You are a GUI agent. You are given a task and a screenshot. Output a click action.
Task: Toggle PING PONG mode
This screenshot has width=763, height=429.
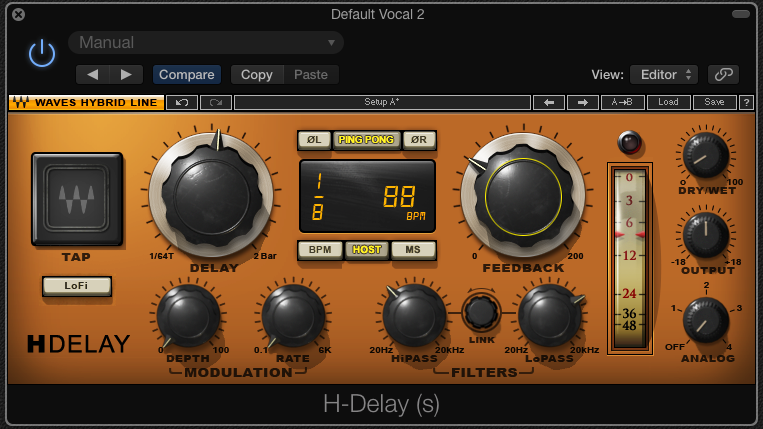click(x=366, y=140)
